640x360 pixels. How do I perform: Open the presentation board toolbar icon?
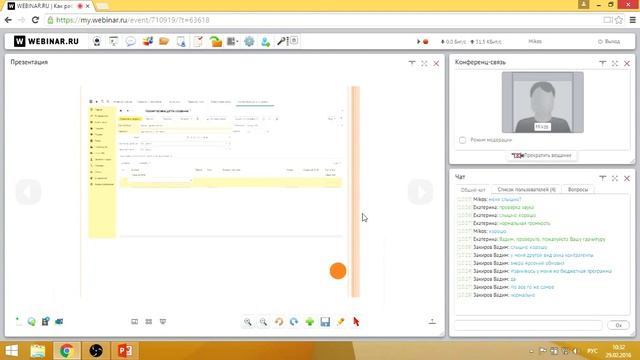113,41
